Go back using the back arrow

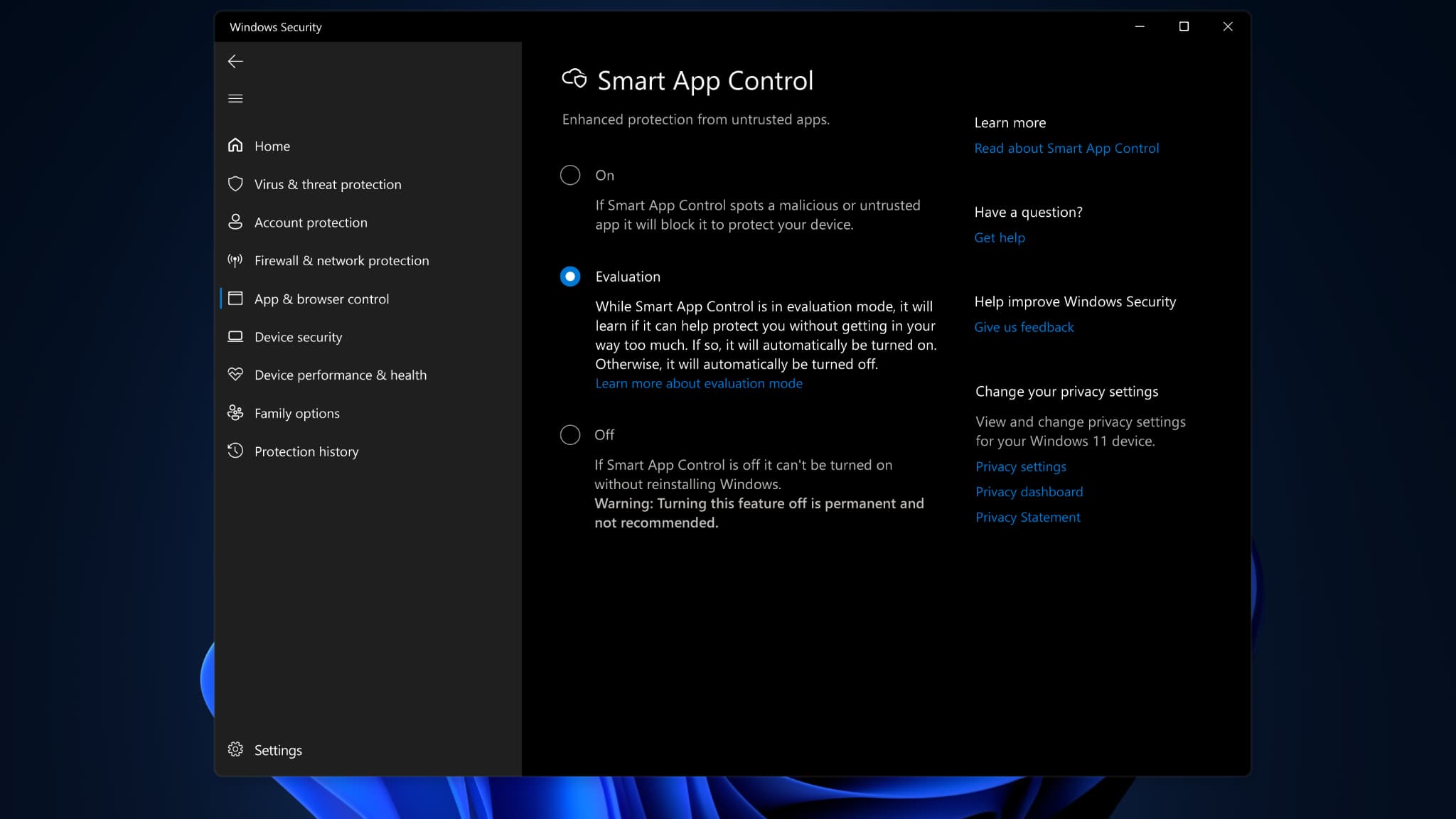point(235,61)
